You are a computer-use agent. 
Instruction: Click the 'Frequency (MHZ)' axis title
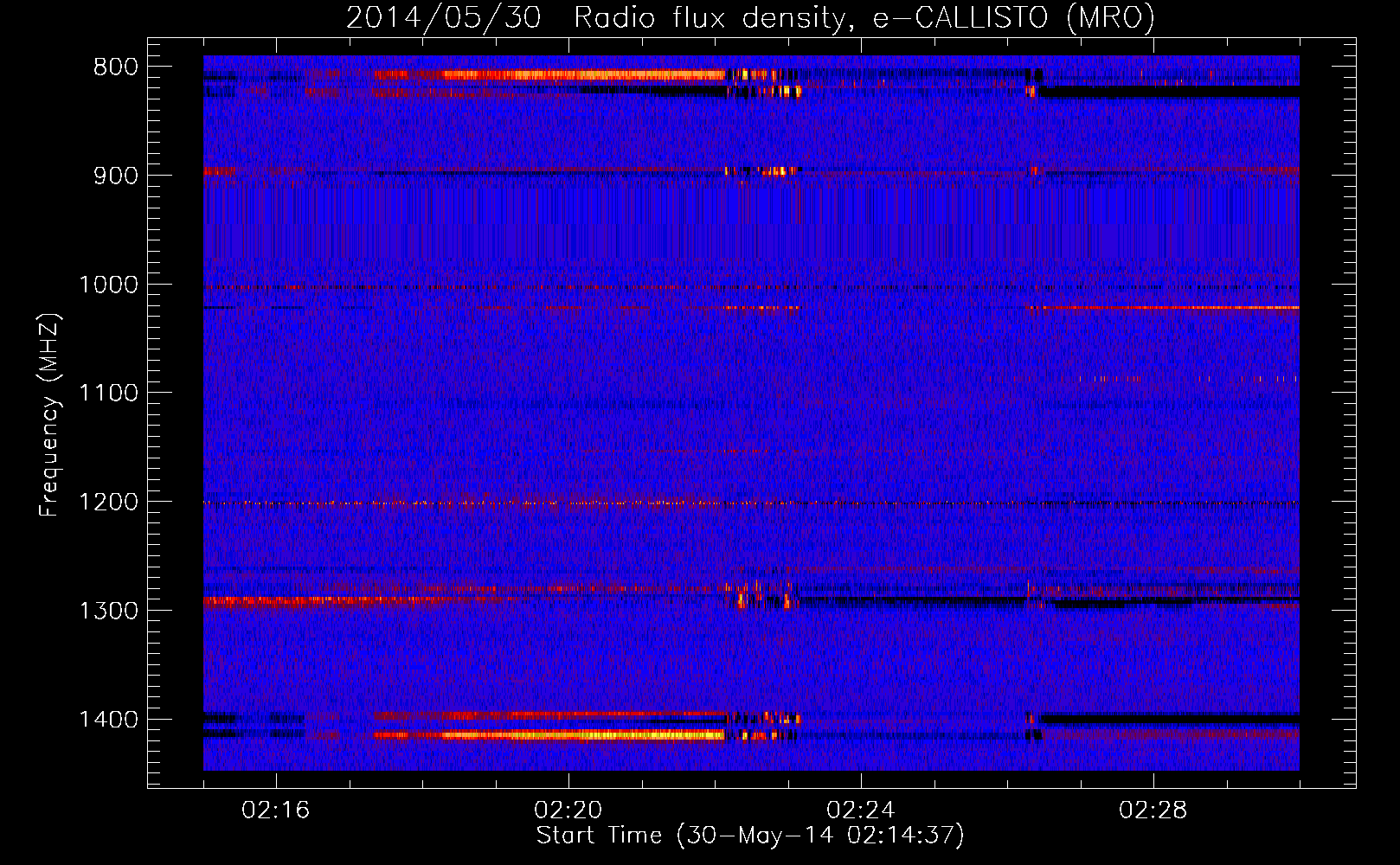point(49,415)
